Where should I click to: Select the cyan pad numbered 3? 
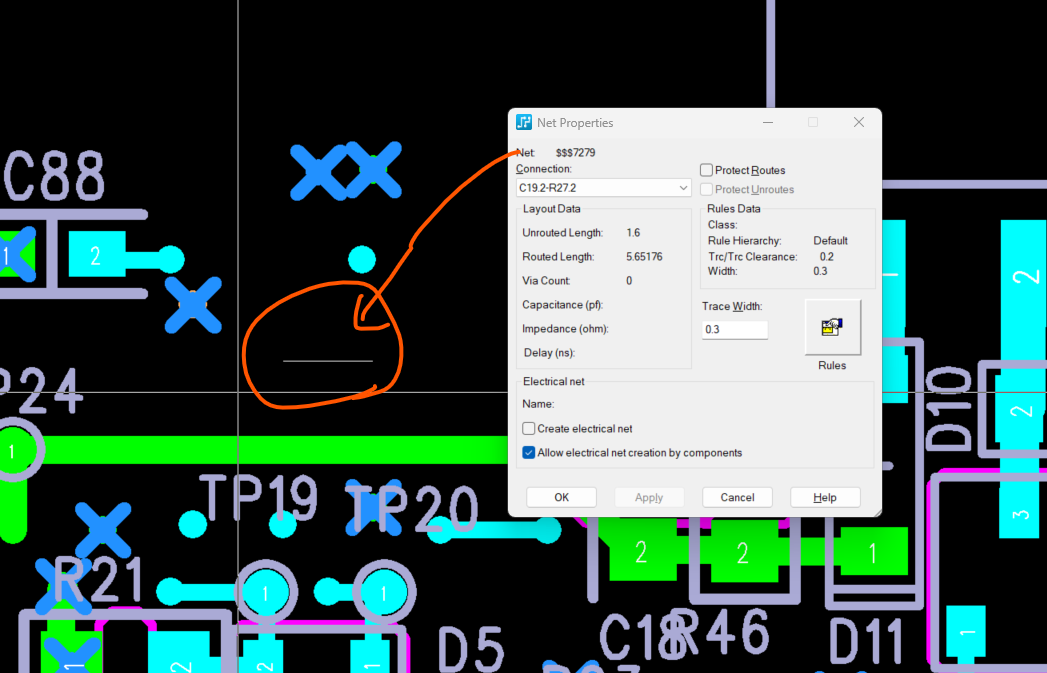(1020, 515)
